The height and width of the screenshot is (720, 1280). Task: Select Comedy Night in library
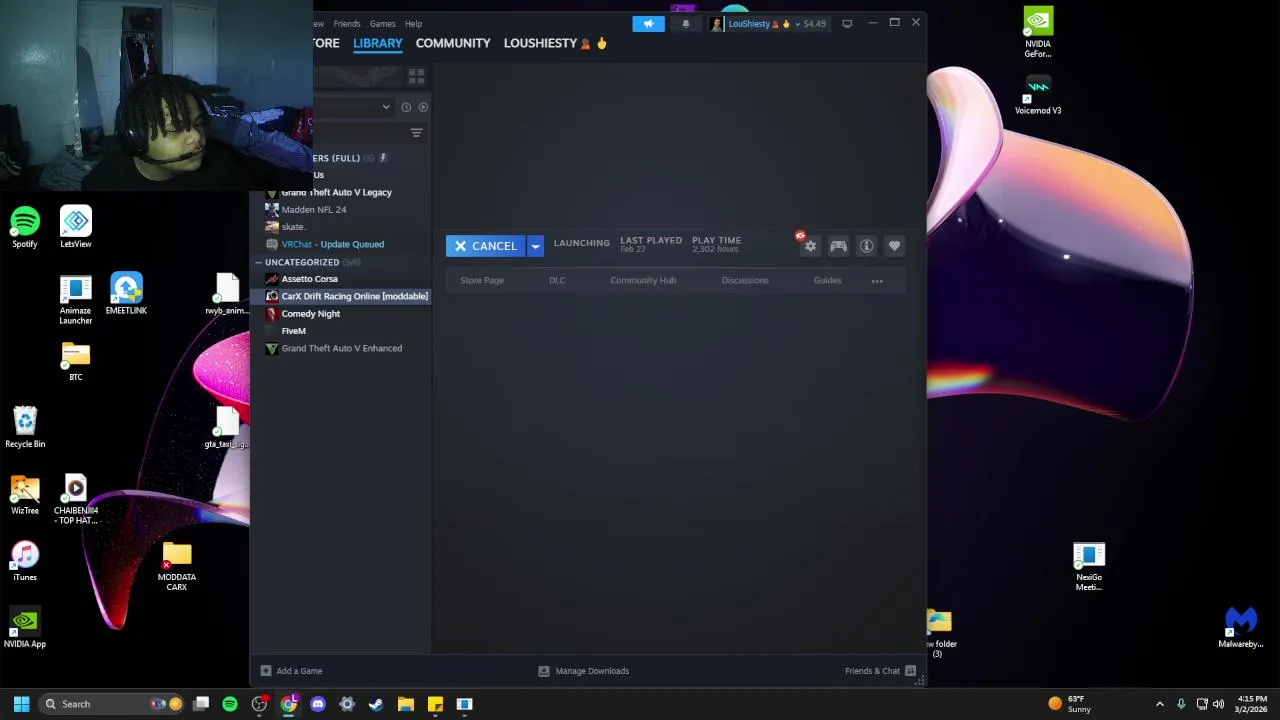[310, 314]
